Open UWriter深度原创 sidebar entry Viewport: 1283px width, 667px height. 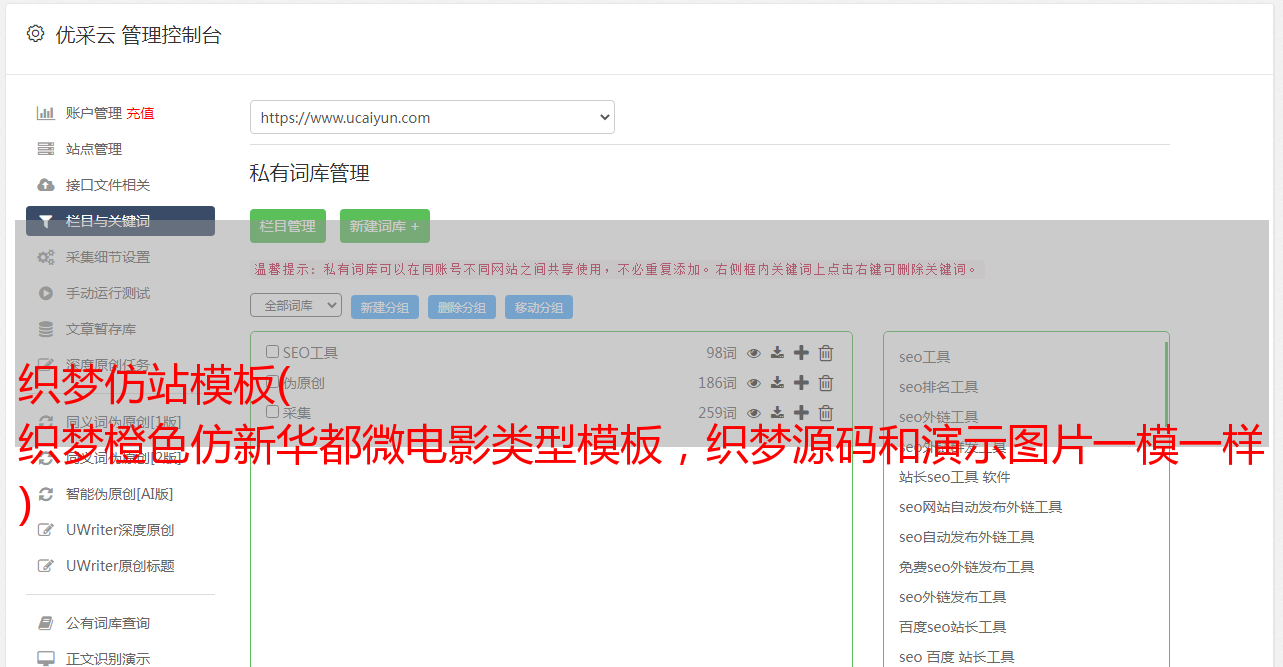(x=120, y=530)
